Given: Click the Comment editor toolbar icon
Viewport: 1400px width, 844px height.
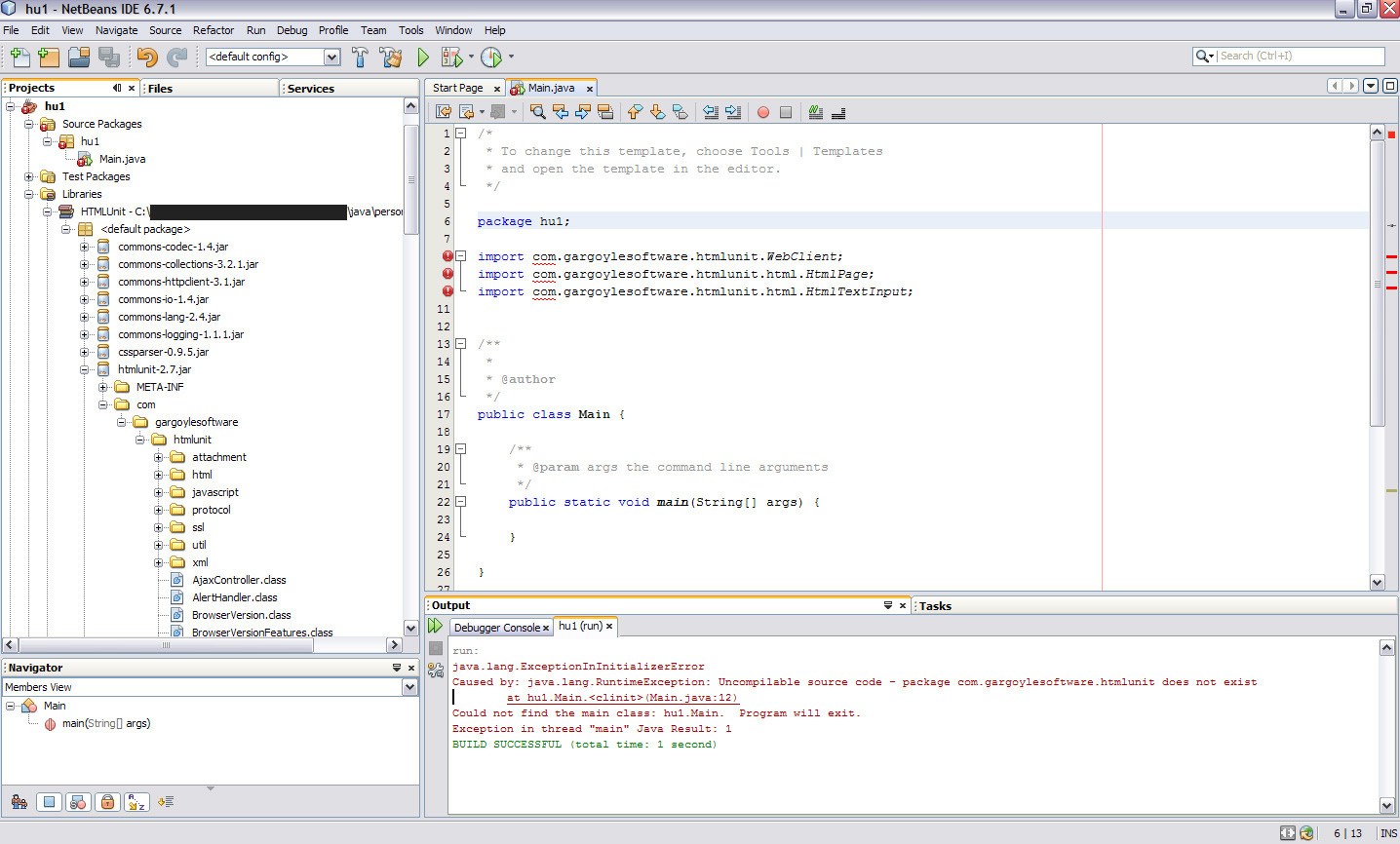Looking at the screenshot, I should pyautogui.click(x=816, y=112).
